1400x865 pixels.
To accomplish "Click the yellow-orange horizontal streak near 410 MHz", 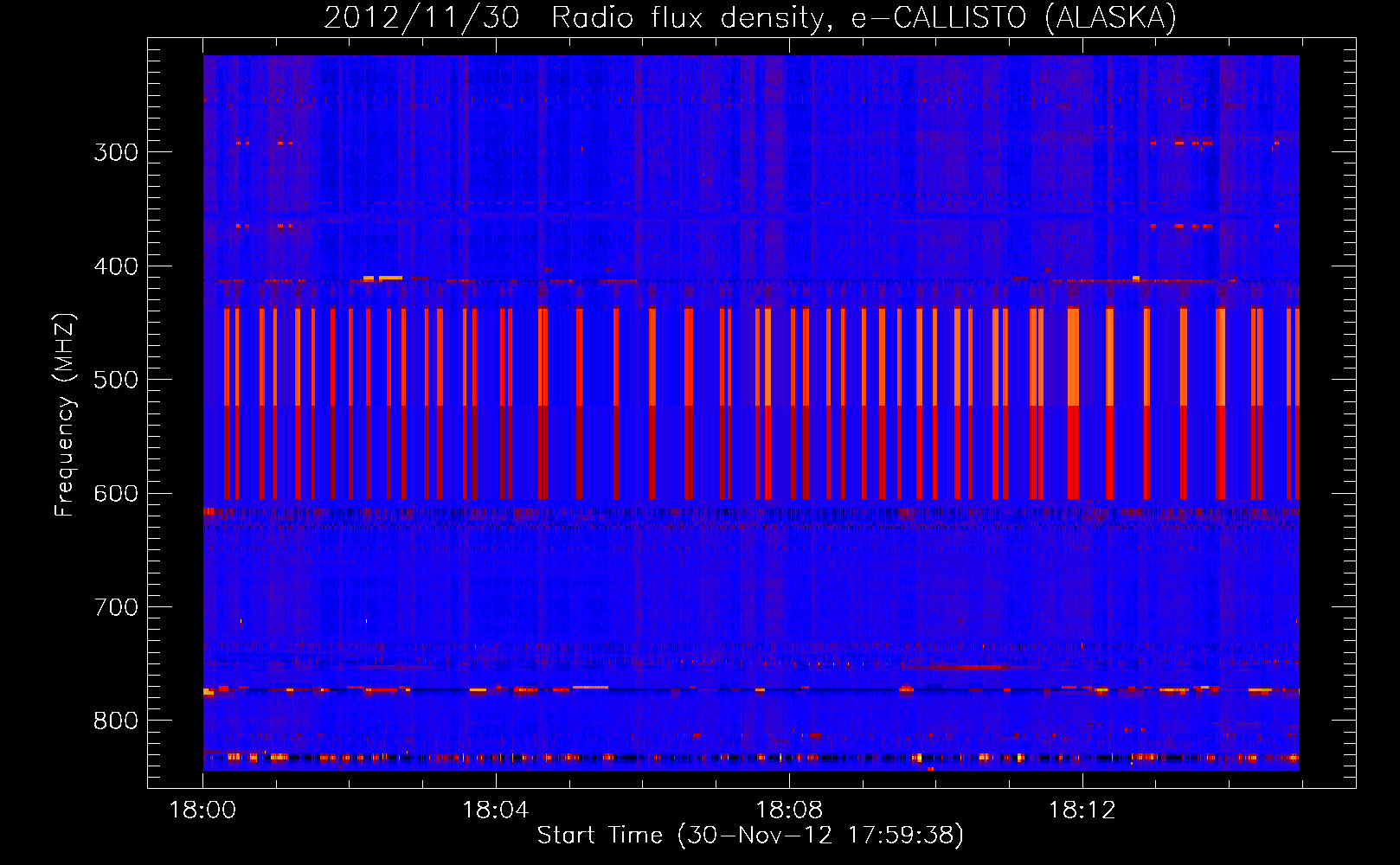I will tap(390, 278).
